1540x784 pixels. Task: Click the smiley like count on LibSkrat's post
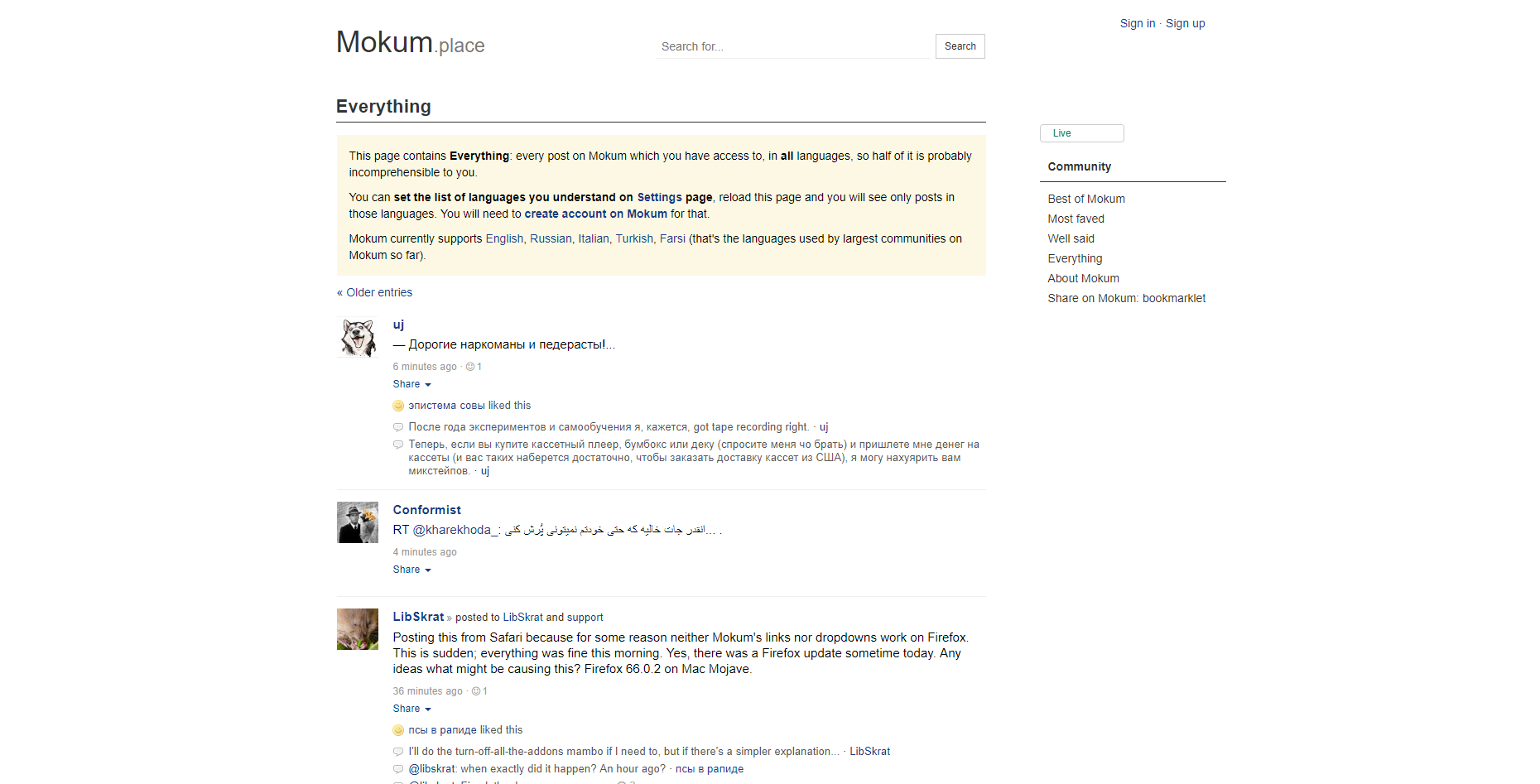479,691
